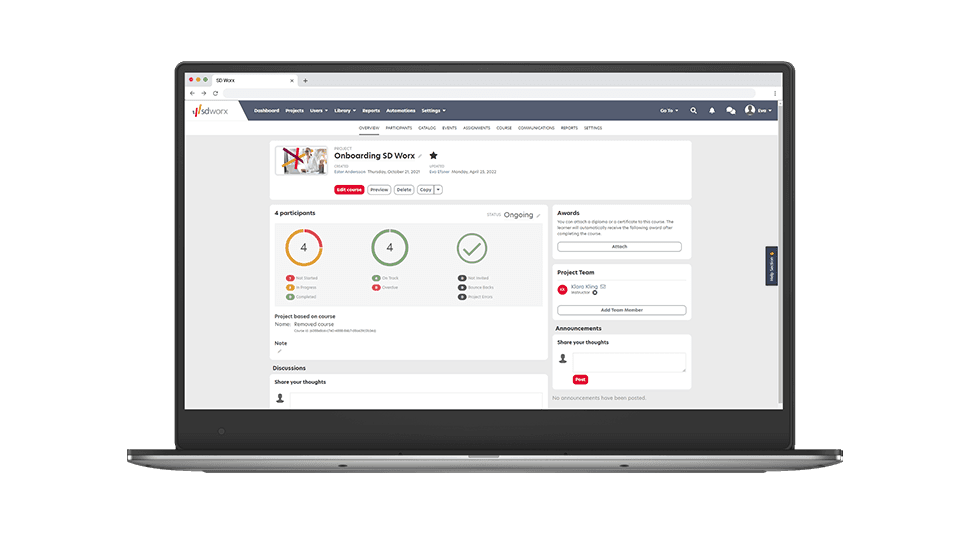Viewport: 960px width, 540px height.
Task: Click the Announcements thoughts text box
Action: pos(629,362)
